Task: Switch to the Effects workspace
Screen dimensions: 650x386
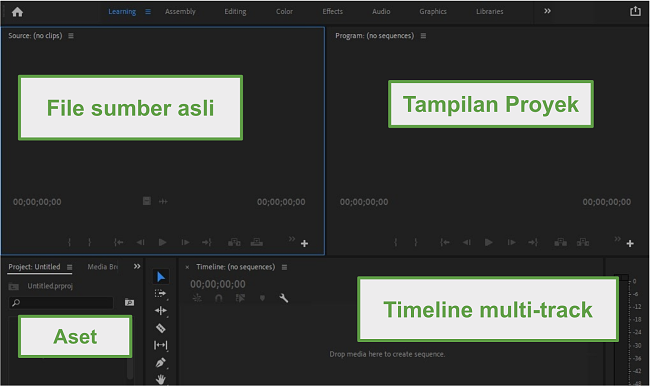Action: 332,12
